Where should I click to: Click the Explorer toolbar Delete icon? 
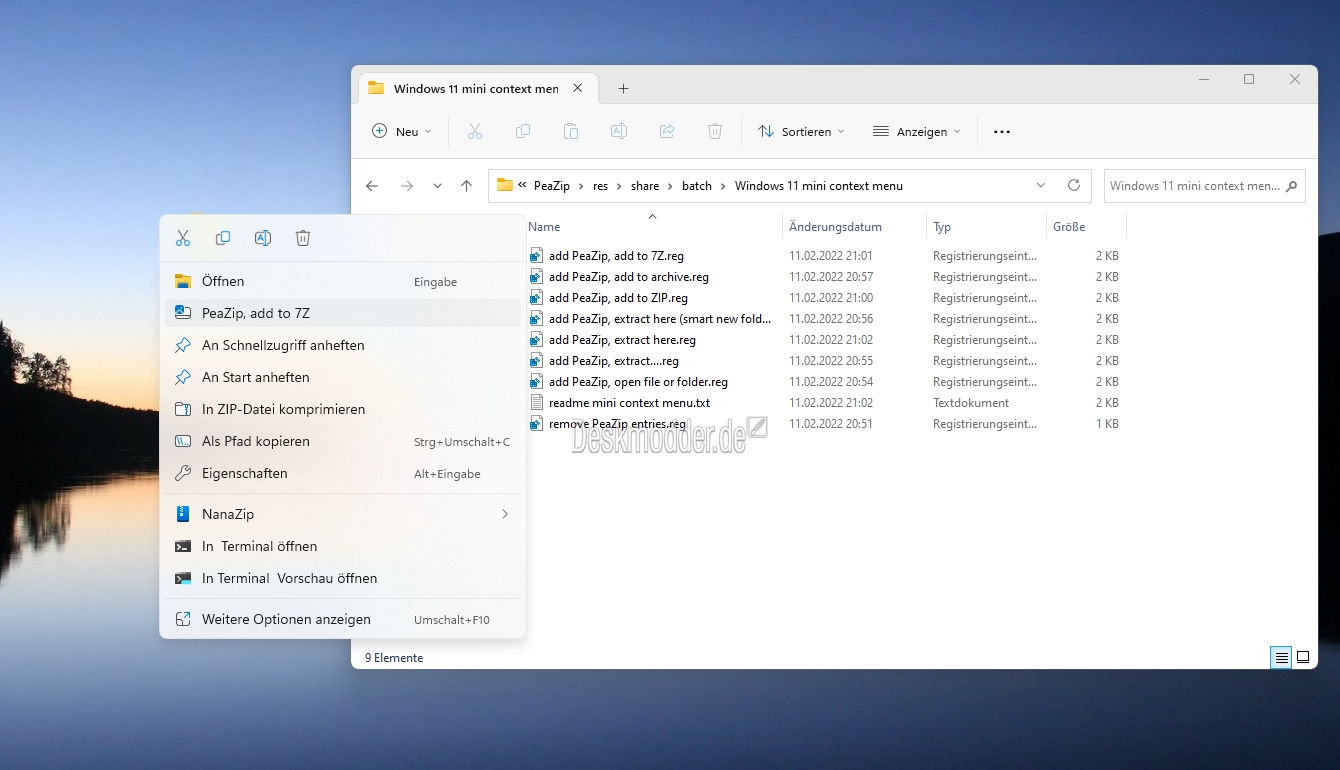tap(715, 131)
